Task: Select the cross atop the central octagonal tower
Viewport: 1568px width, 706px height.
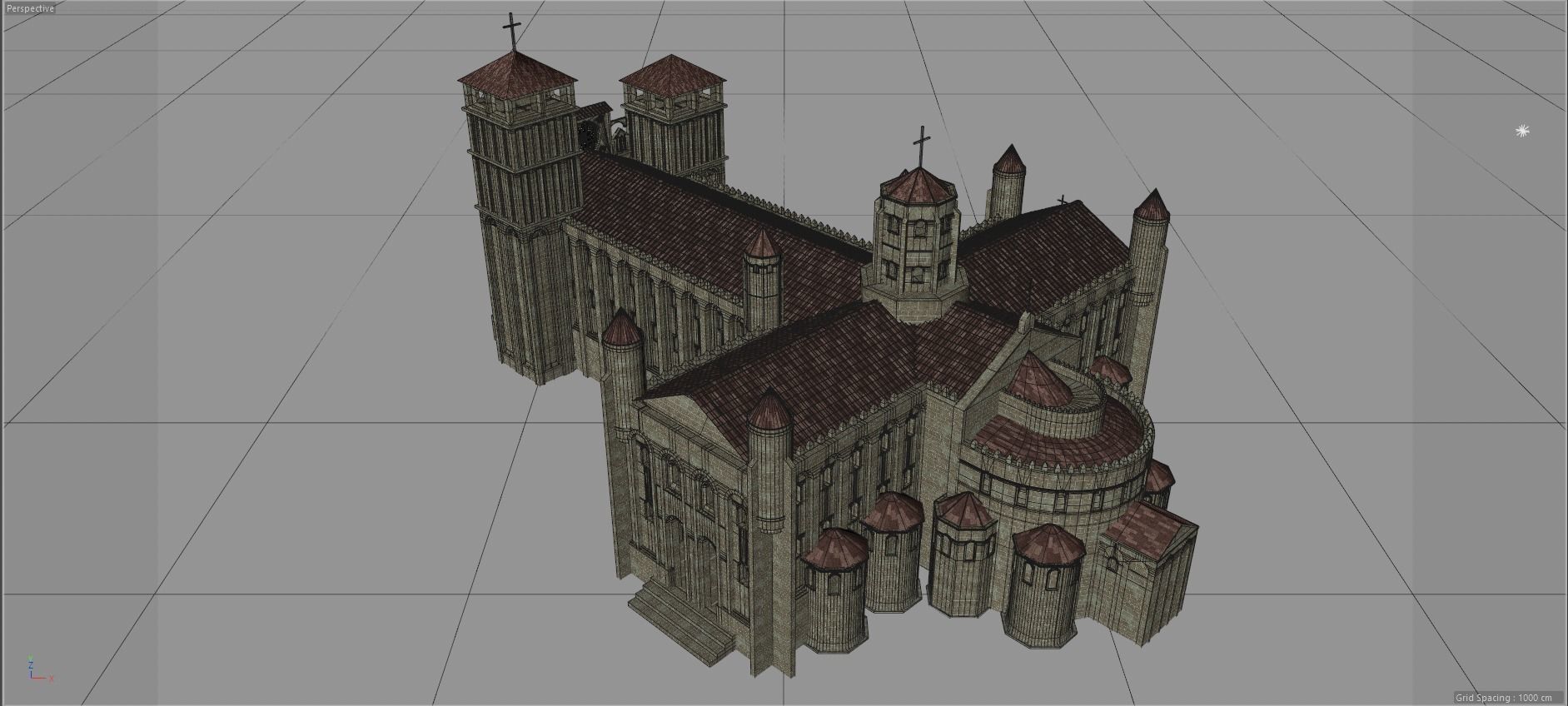Action: [921, 147]
